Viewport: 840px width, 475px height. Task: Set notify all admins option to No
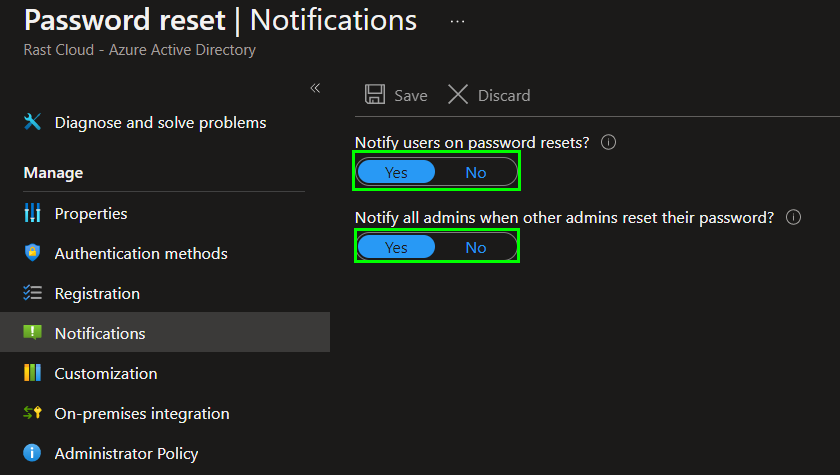(476, 247)
